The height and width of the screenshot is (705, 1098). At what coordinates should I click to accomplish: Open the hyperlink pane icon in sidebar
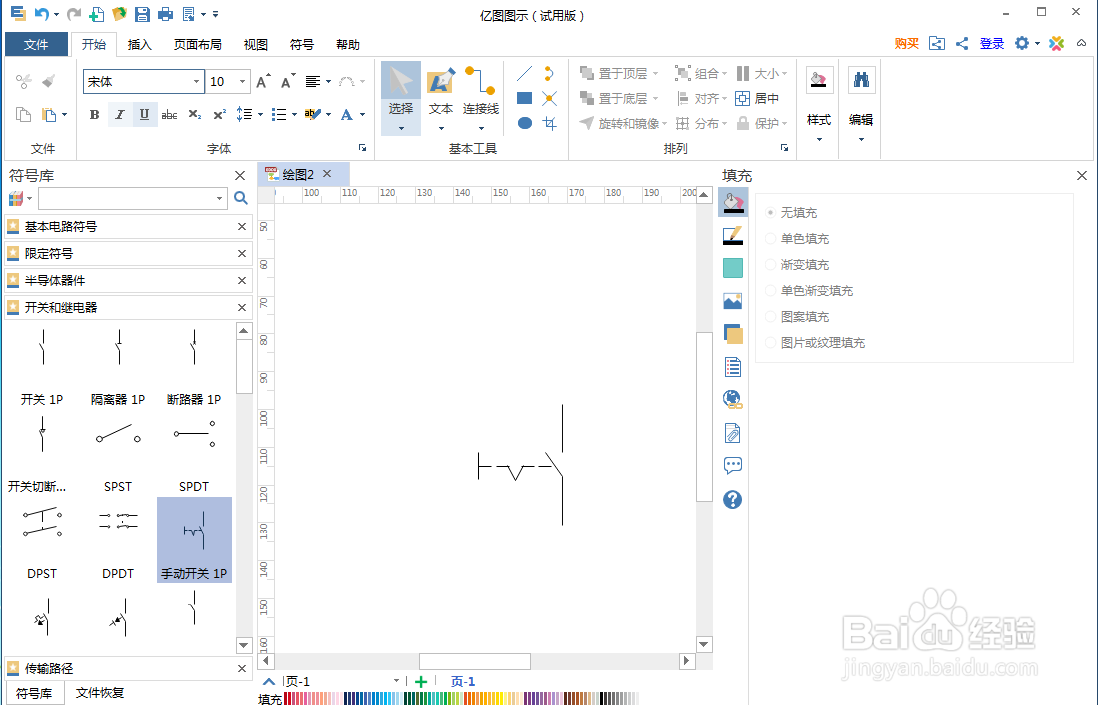click(732, 400)
